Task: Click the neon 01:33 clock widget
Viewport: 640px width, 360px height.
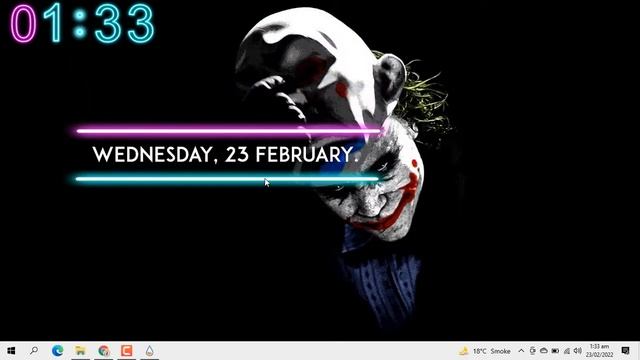Action: (82, 23)
